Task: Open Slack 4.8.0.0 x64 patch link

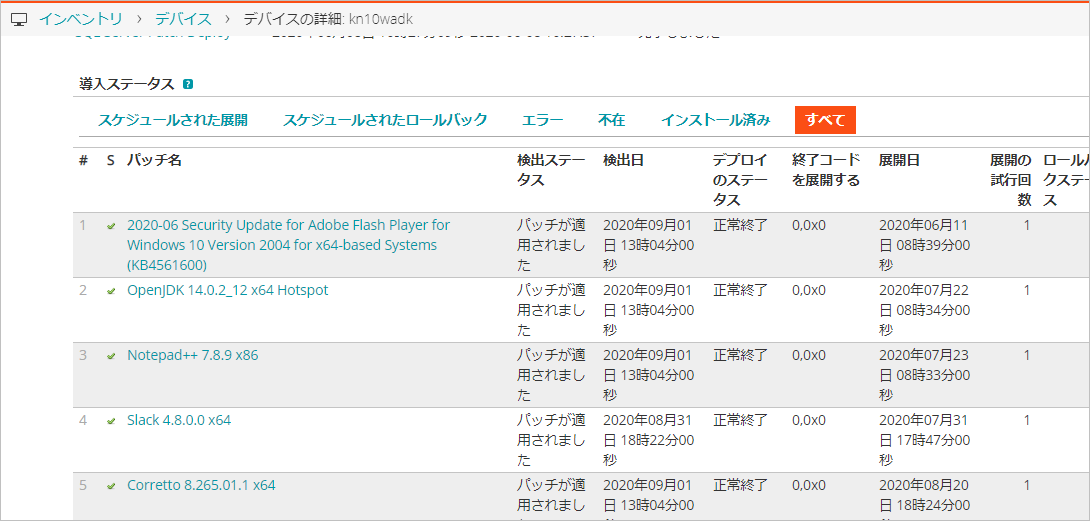Action: 178,420
